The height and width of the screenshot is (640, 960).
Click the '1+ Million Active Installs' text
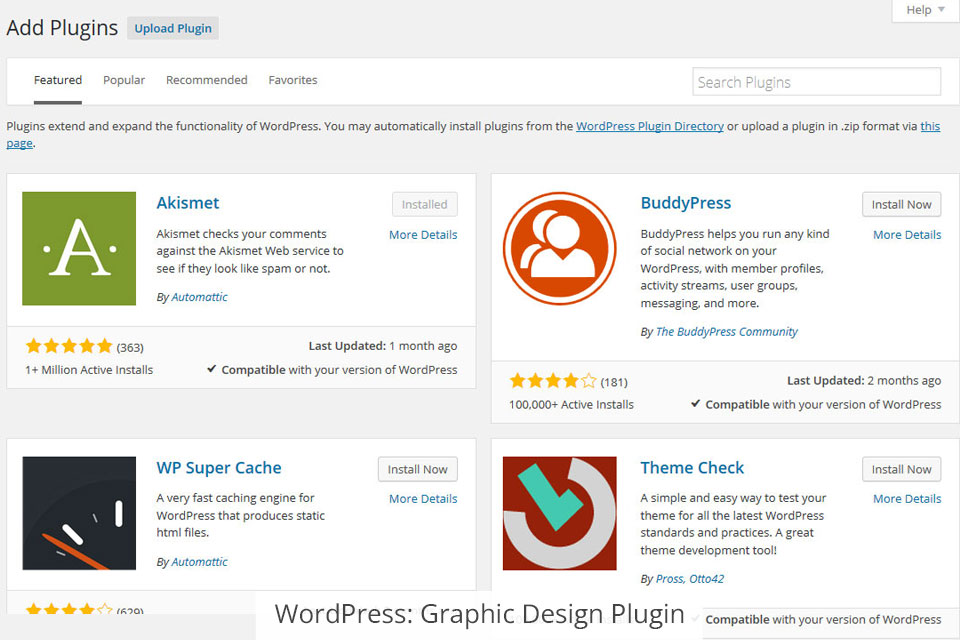click(89, 370)
